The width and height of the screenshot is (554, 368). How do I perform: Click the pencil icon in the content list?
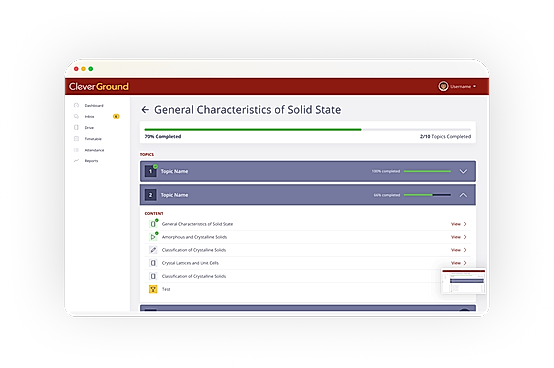153,250
